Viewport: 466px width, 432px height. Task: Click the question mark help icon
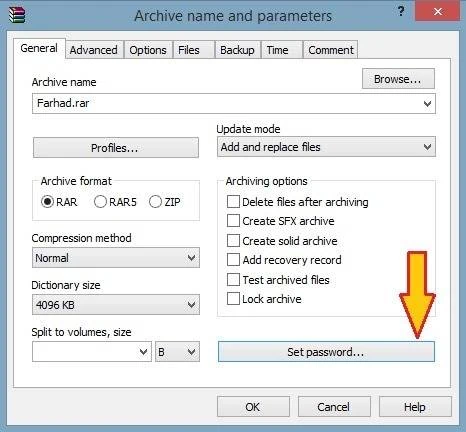coord(401,12)
